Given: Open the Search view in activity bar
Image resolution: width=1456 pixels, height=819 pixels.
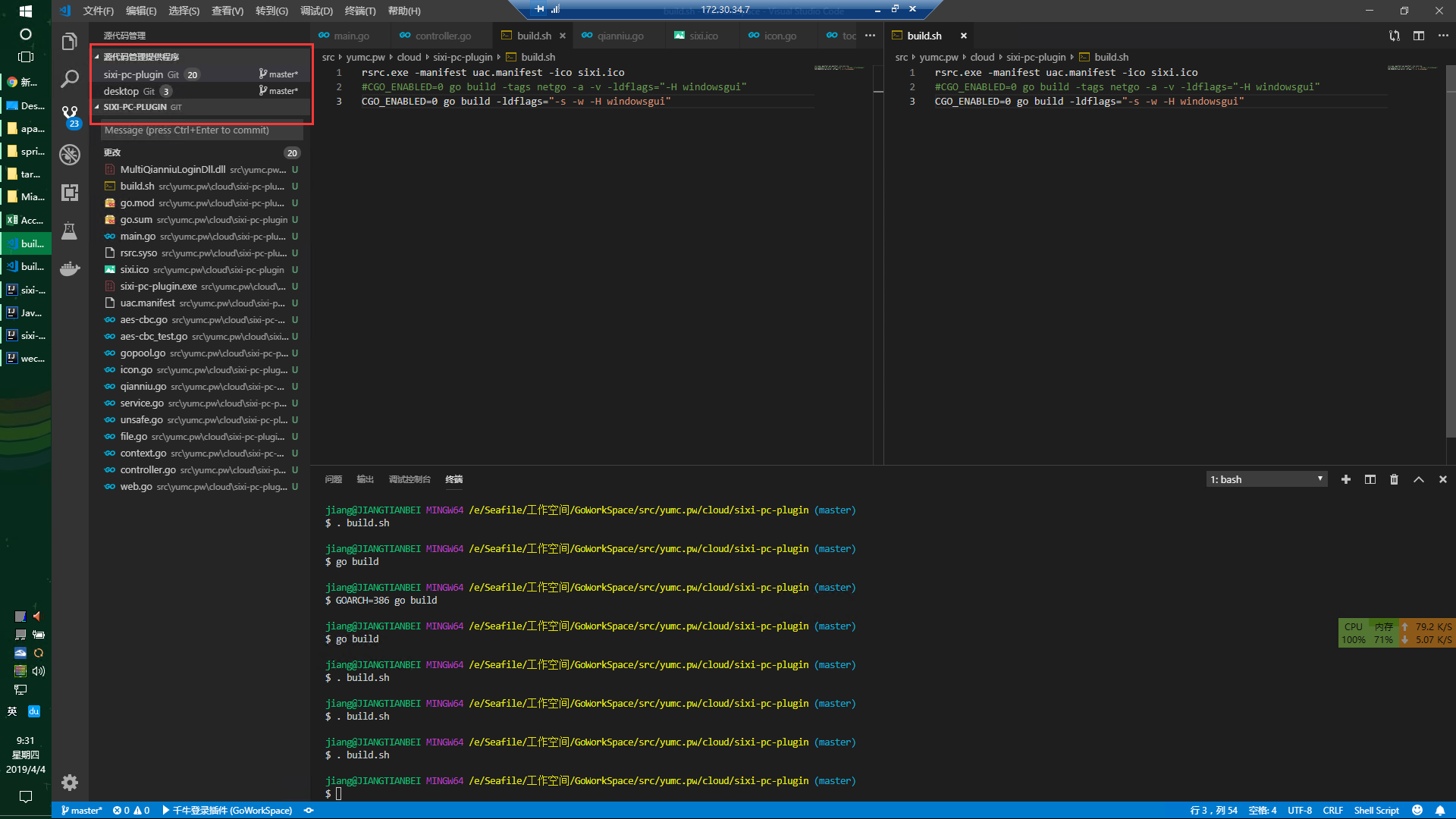Looking at the screenshot, I should pos(70,78).
